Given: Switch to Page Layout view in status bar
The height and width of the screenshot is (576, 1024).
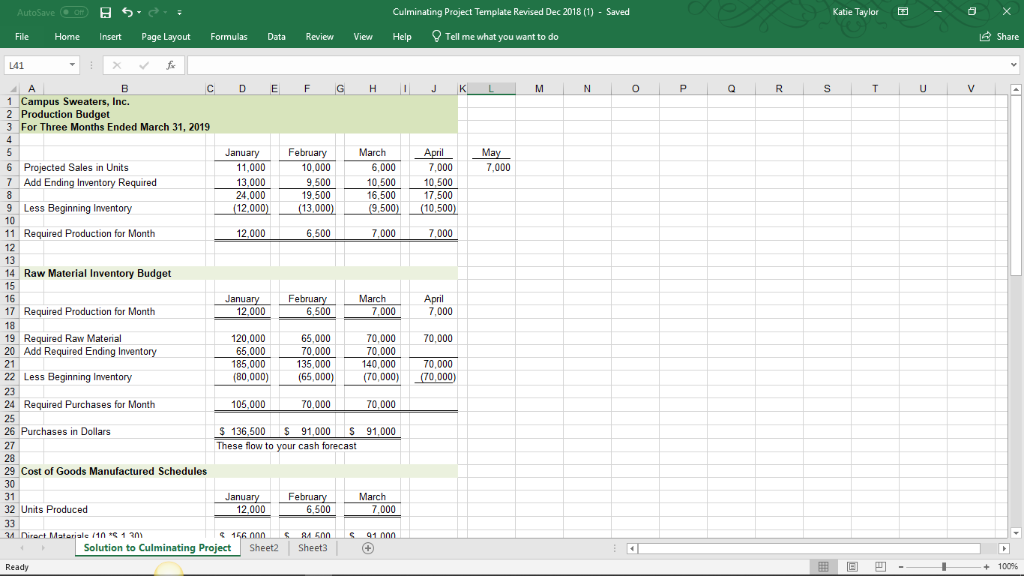Looking at the screenshot, I should point(851,566).
